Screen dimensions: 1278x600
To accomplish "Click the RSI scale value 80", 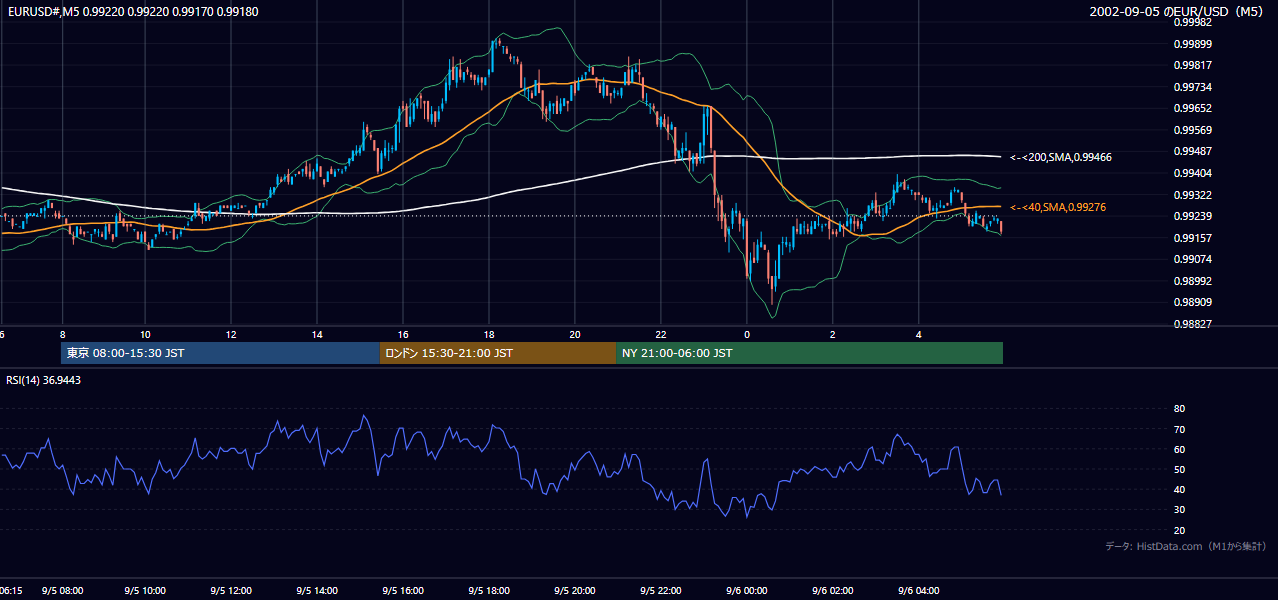I will 1180,409.
